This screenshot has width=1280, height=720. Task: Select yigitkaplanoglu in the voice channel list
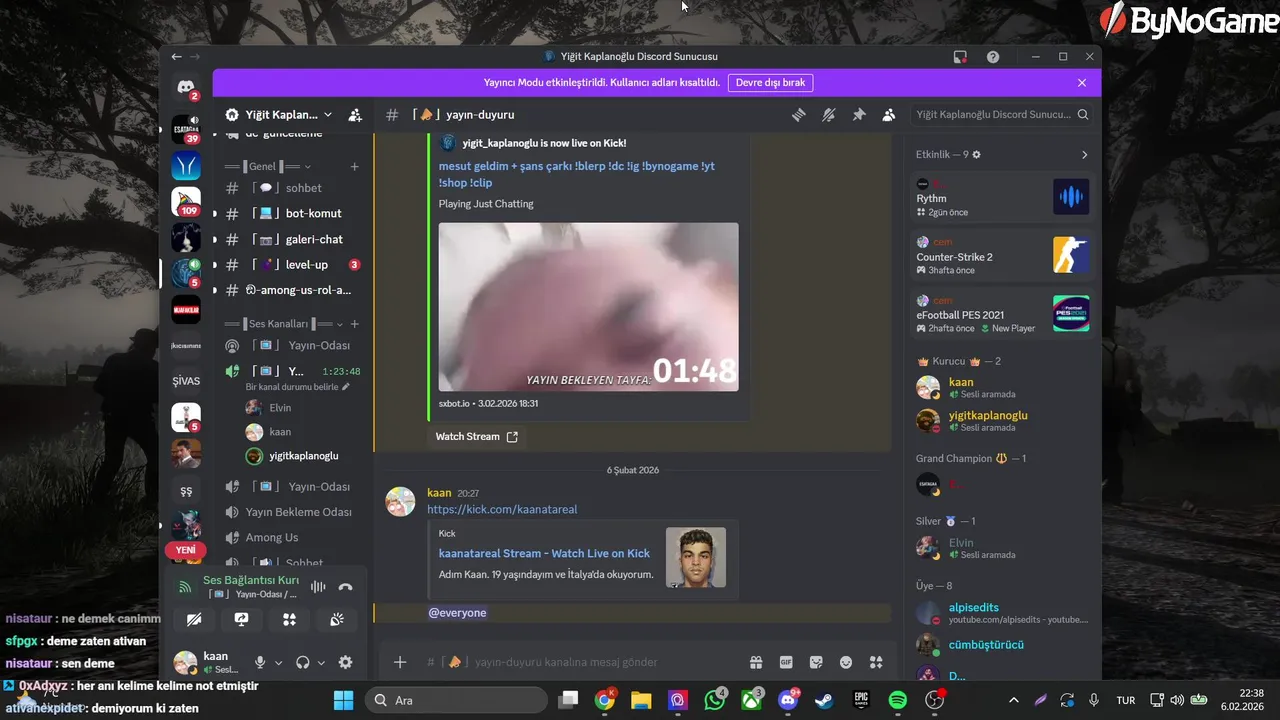point(300,456)
